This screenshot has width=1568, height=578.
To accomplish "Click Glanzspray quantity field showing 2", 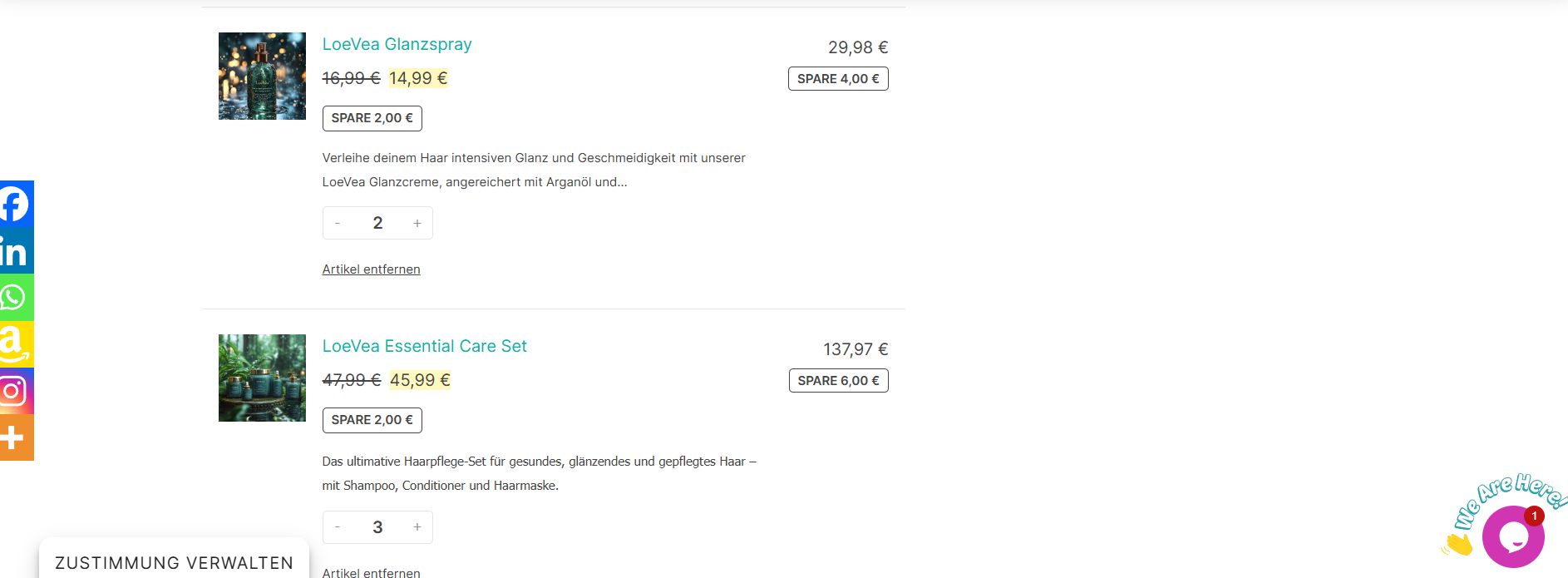I will tap(377, 223).
